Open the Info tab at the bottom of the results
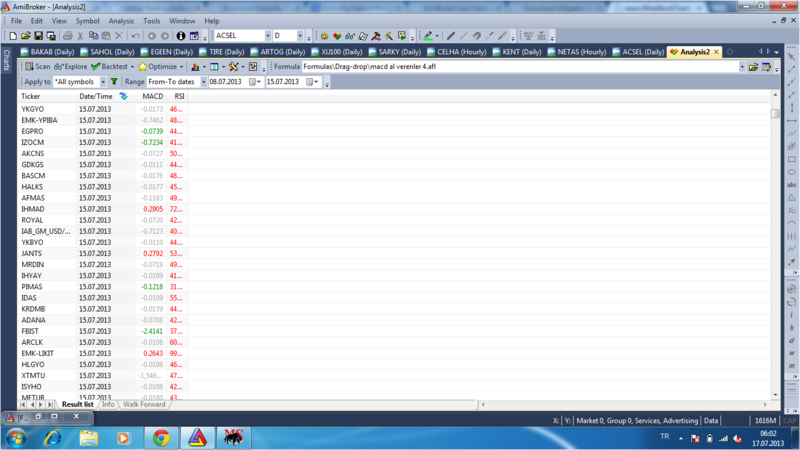Screen dimensions: 800x450 pyautogui.click(x=108, y=405)
